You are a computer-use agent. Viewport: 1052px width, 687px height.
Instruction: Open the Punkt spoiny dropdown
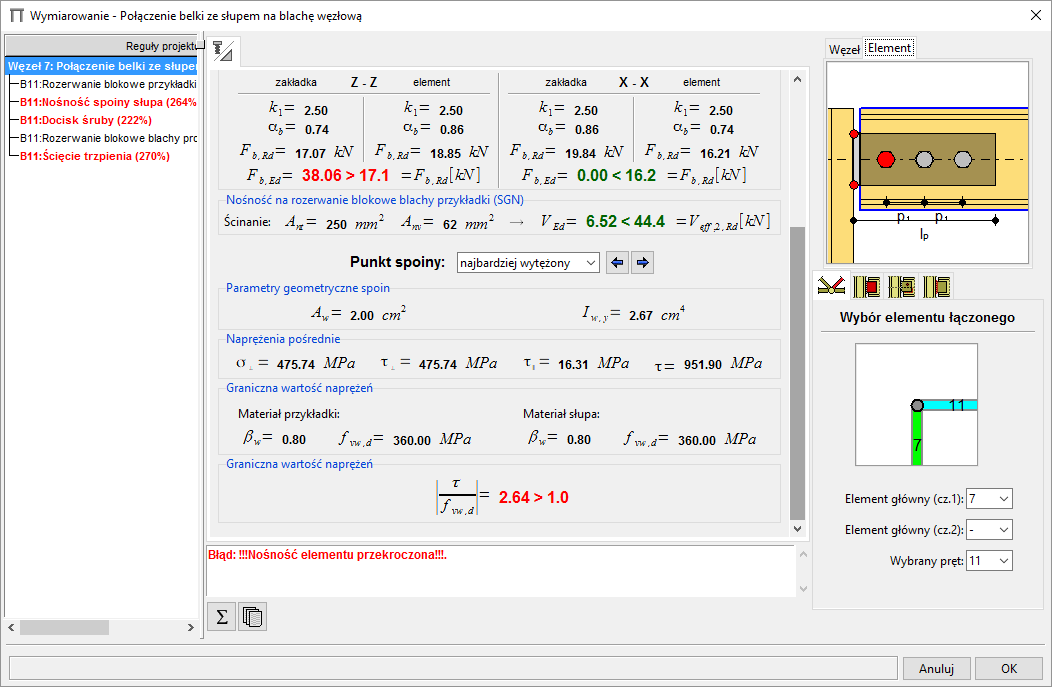pyautogui.click(x=527, y=263)
